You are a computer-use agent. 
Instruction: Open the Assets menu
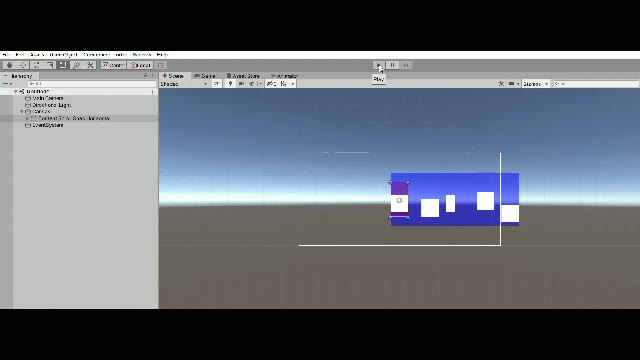coord(37,55)
